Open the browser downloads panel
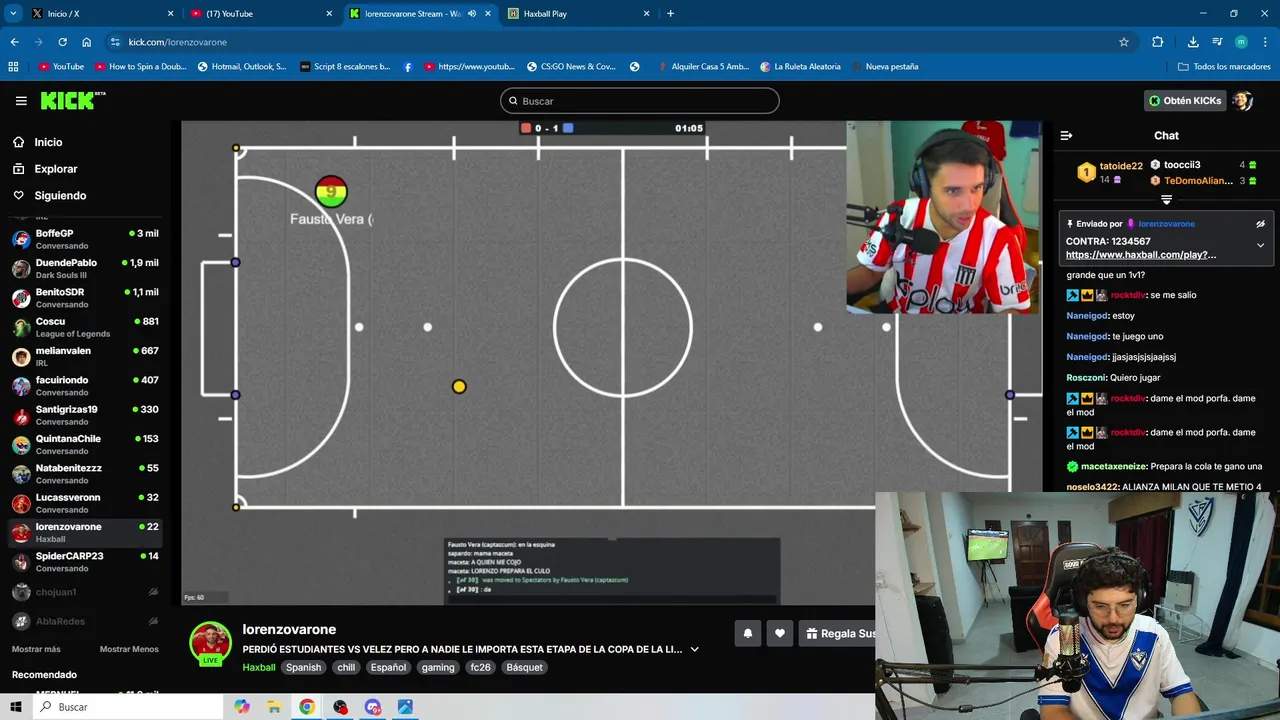This screenshot has width=1280, height=720. point(1193,42)
